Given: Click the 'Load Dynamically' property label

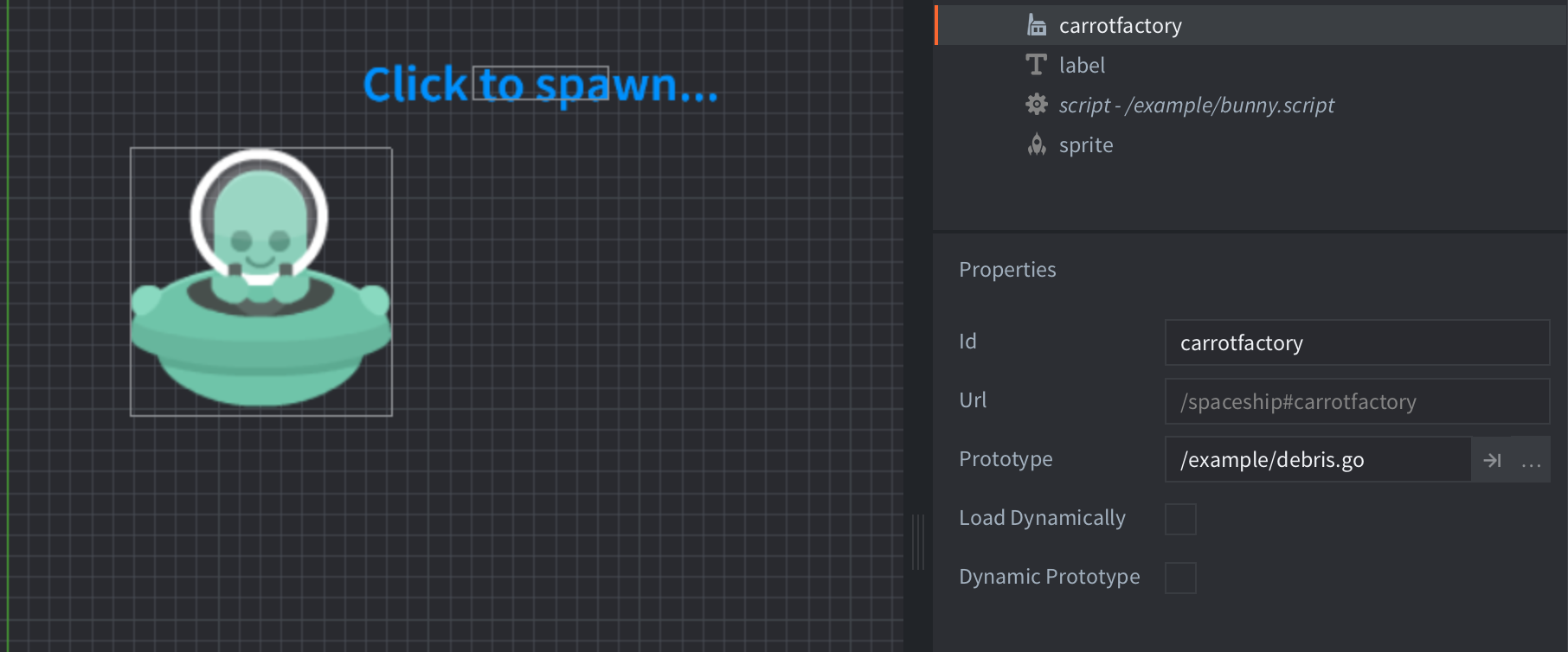Looking at the screenshot, I should (x=1042, y=518).
